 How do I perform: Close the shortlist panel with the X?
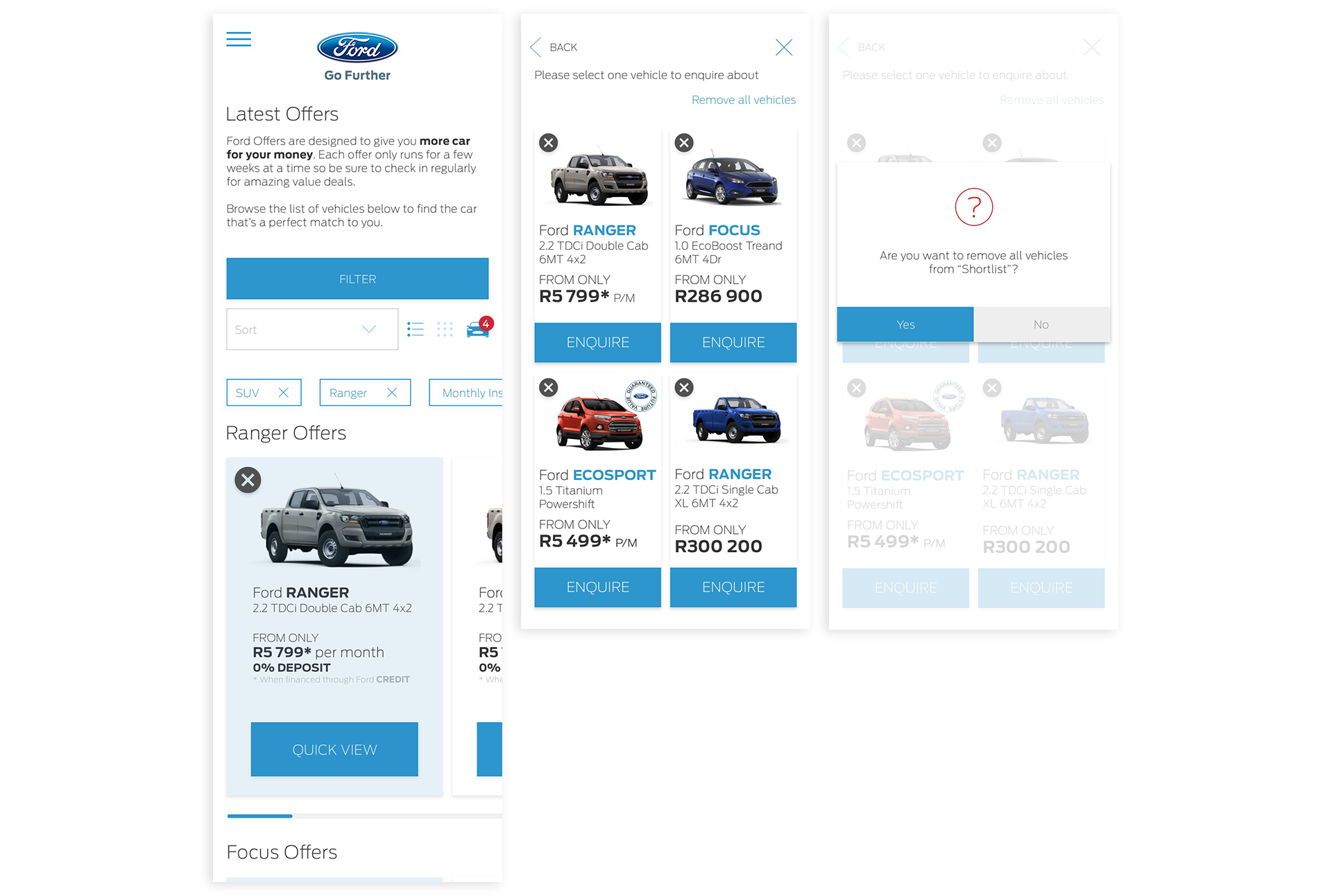(x=784, y=47)
